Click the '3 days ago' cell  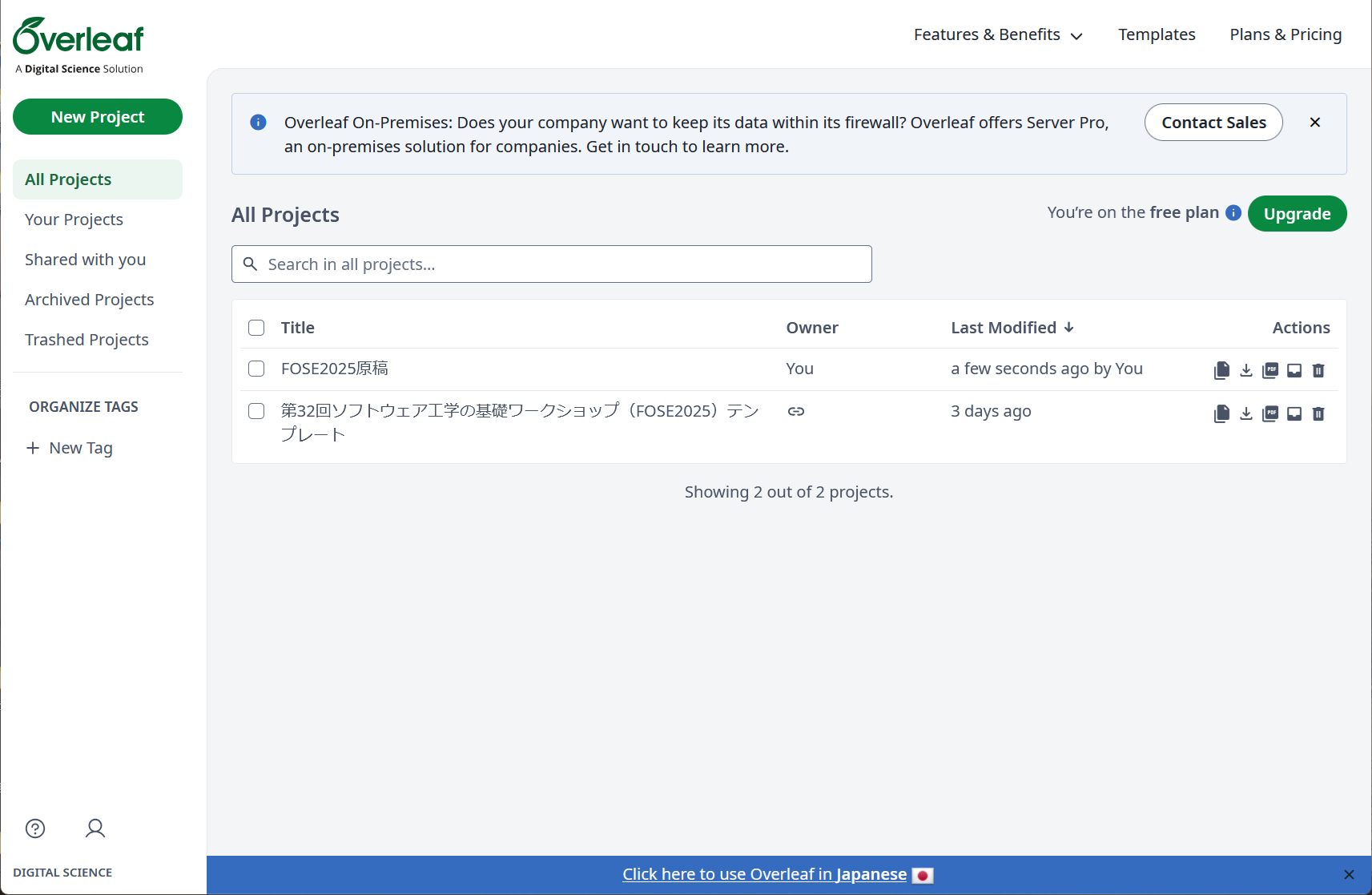pyautogui.click(x=991, y=411)
